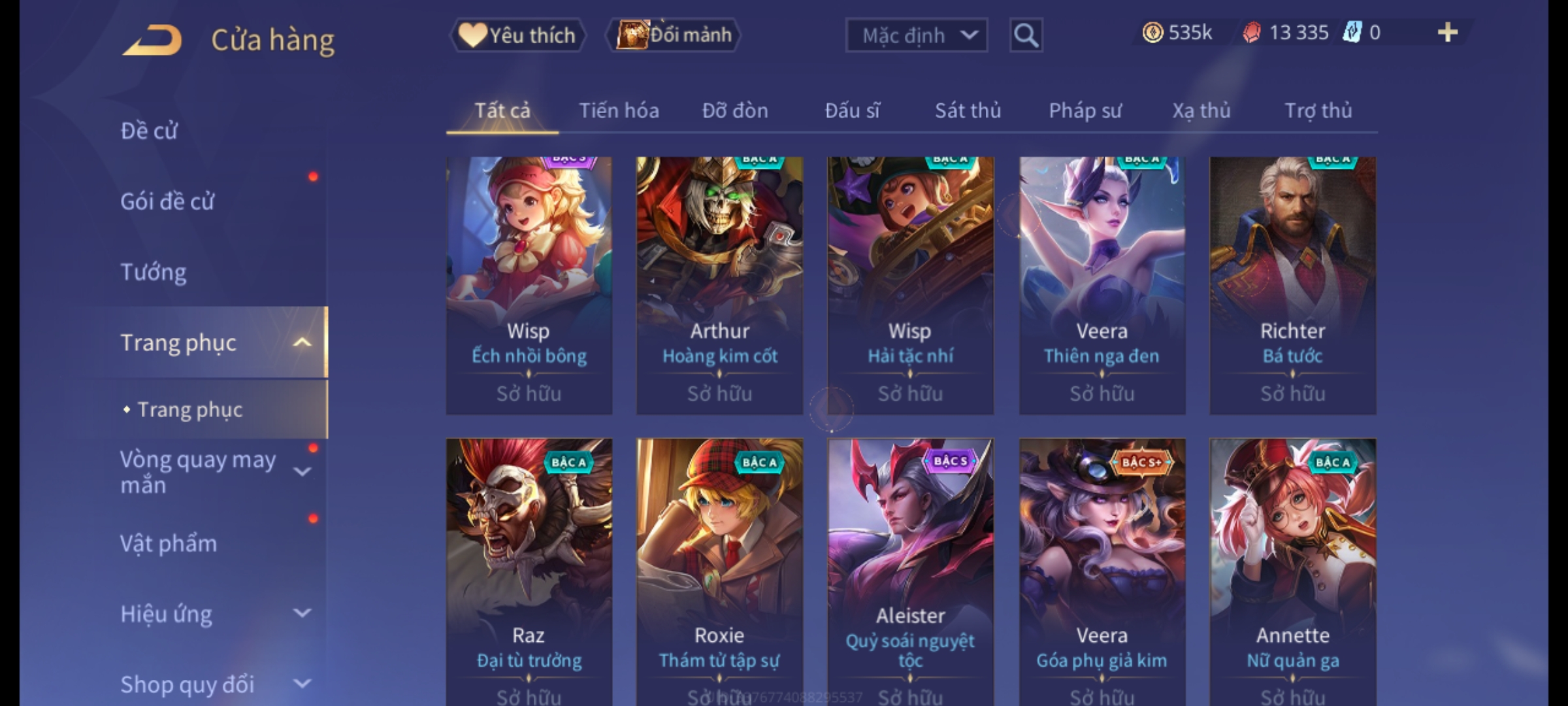This screenshot has width=1568, height=706.
Task: Open the Đổi mảnh fragment exchange
Action: coord(674,35)
